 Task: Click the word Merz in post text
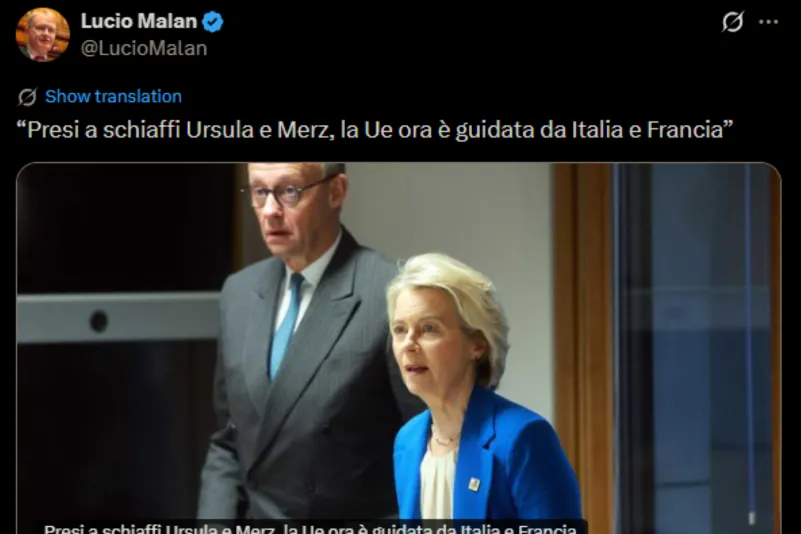pos(304,130)
